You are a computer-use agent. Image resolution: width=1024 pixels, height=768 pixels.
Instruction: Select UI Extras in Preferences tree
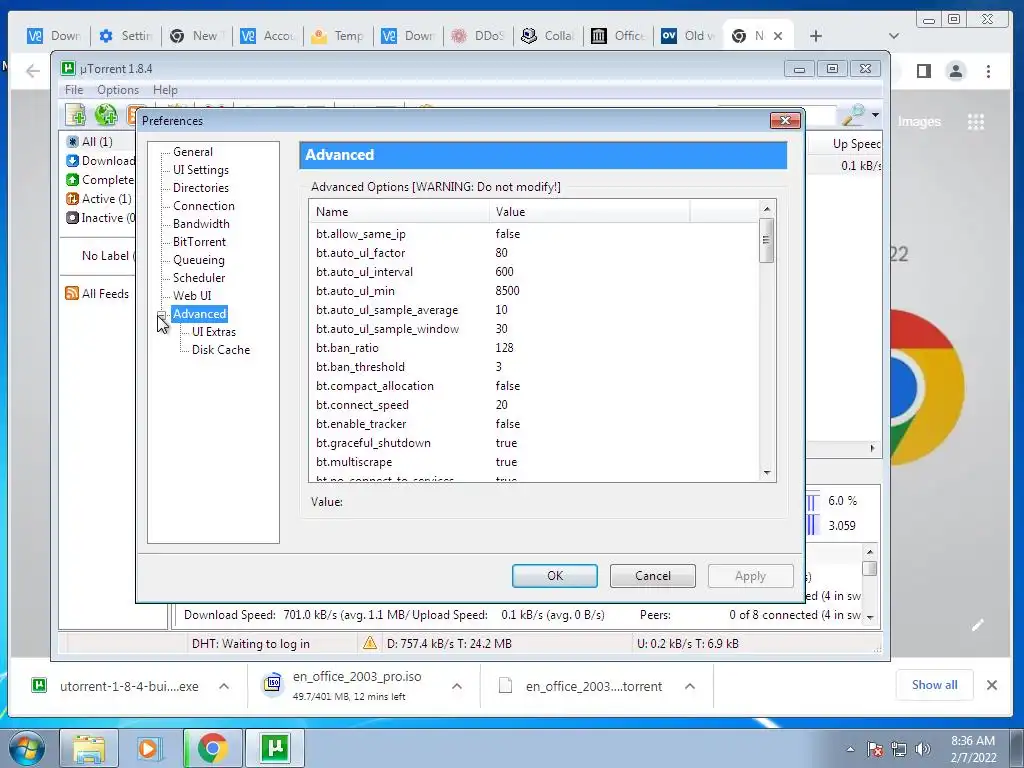pyautogui.click(x=214, y=332)
